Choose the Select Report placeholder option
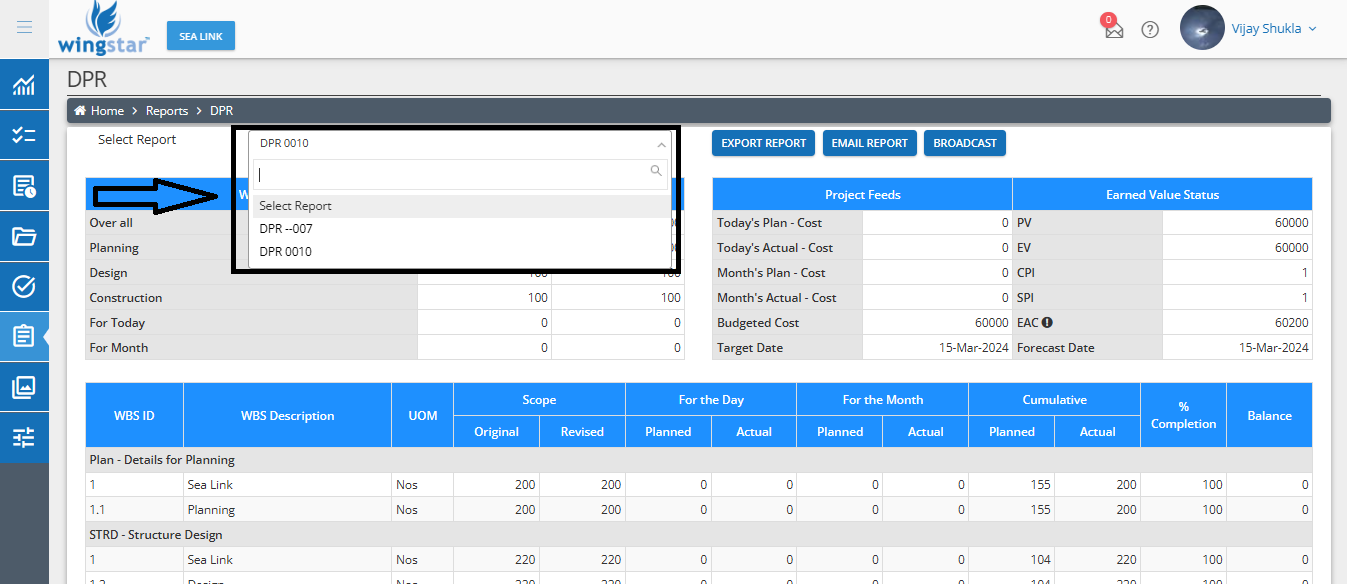 coord(460,206)
